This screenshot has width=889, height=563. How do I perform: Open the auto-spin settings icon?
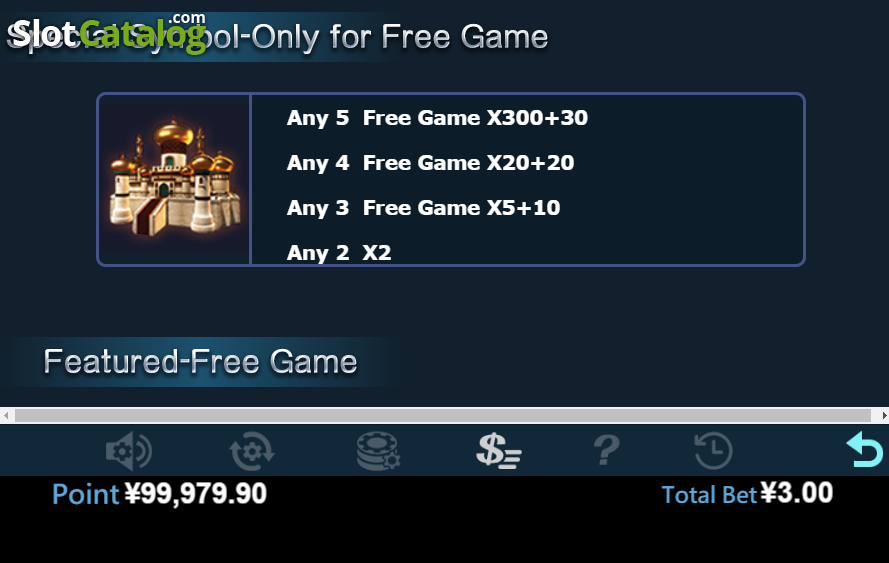point(252,451)
